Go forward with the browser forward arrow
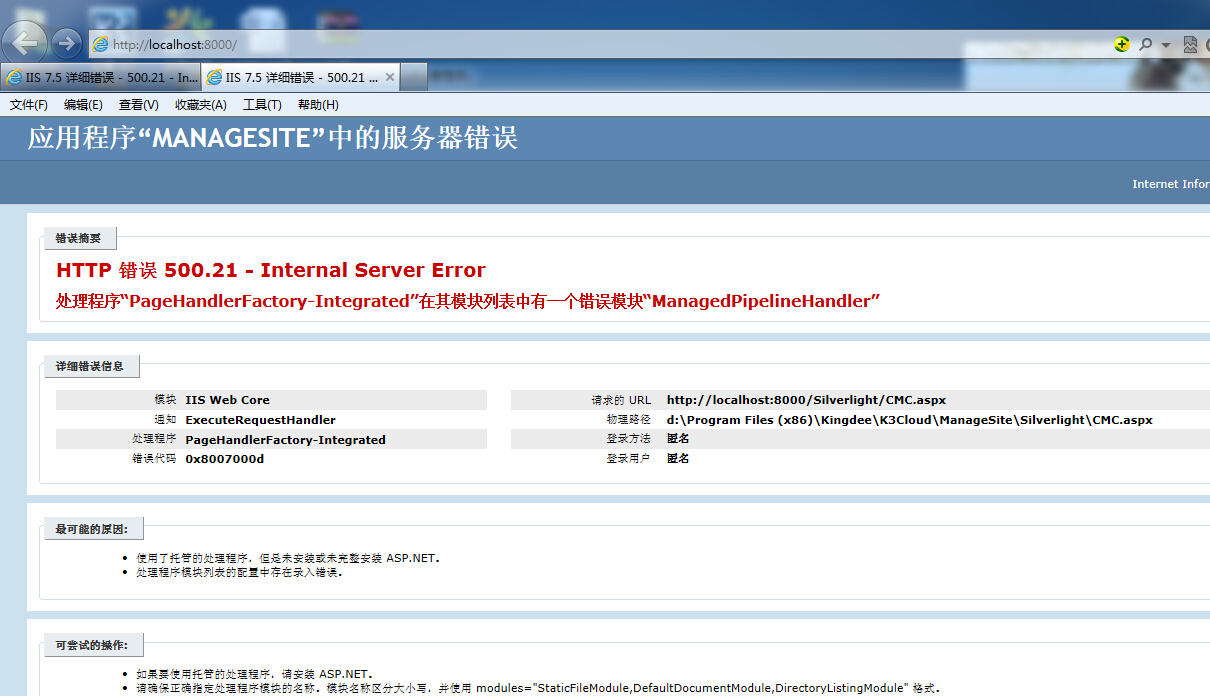 coord(66,43)
